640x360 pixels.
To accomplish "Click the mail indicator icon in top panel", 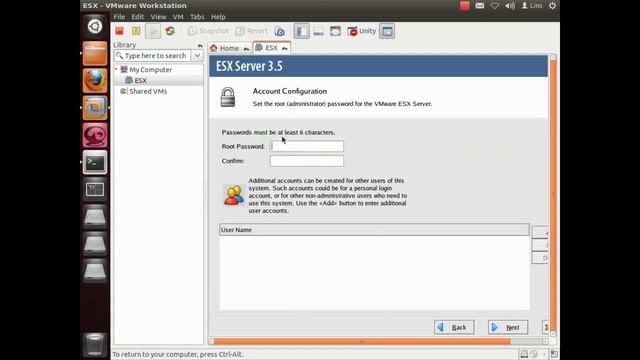I will (480, 6).
